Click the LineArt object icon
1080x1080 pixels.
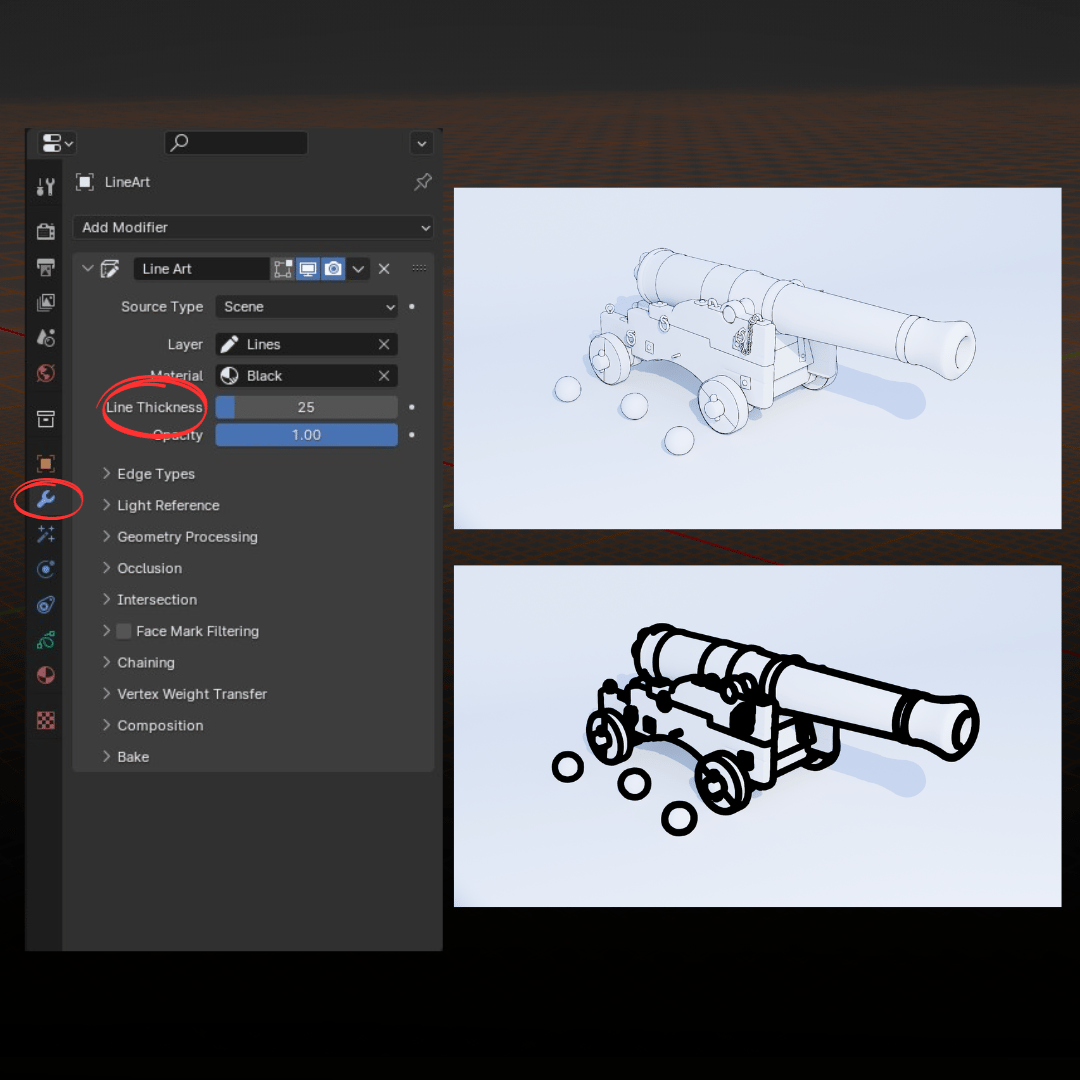85,182
